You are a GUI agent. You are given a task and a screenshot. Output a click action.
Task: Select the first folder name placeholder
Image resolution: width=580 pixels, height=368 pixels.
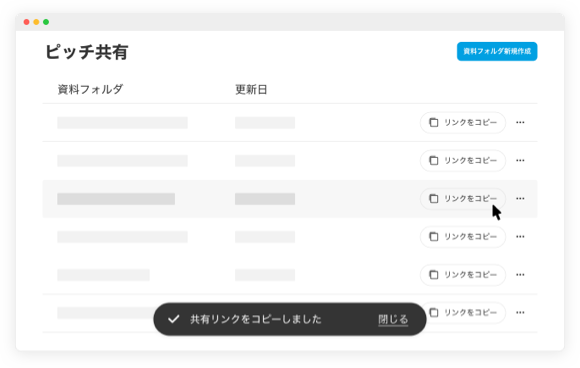coord(122,123)
